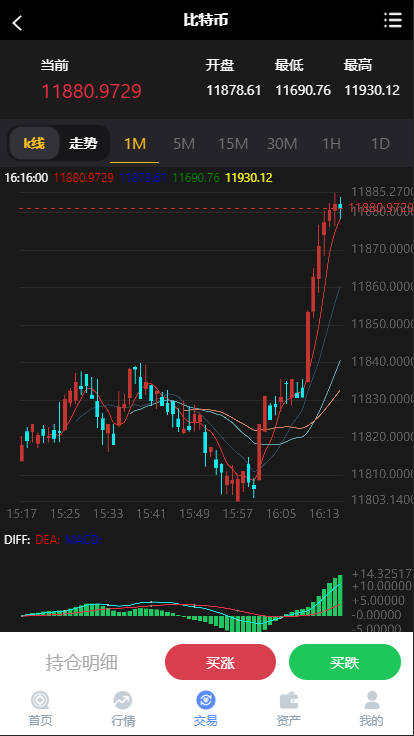Tap the green 买跌 buy-down button

click(x=345, y=662)
